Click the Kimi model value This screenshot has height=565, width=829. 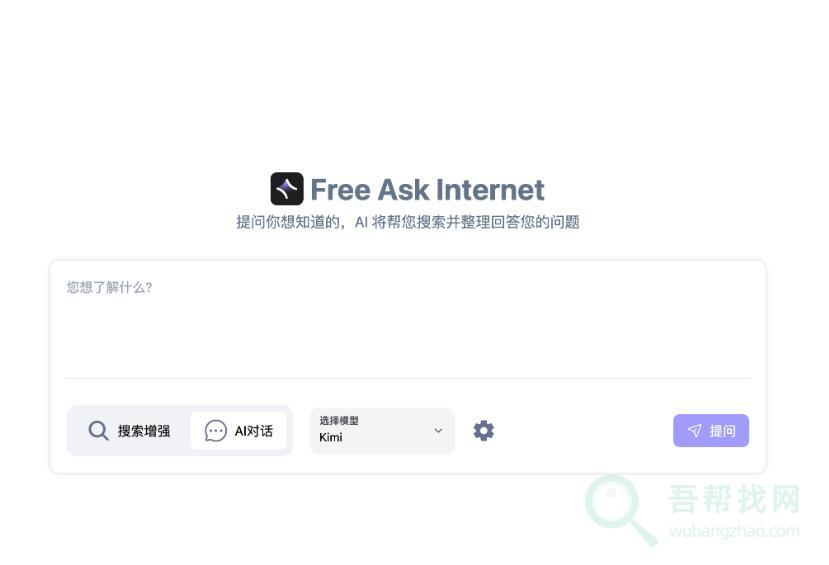tap(331, 438)
